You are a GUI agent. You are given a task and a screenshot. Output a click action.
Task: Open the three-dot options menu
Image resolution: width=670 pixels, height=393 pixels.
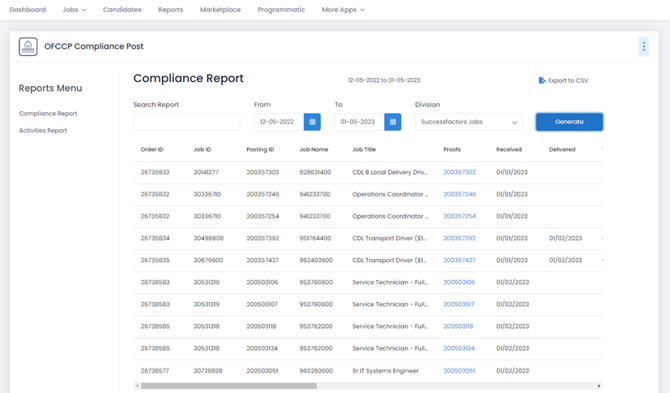[x=644, y=47]
